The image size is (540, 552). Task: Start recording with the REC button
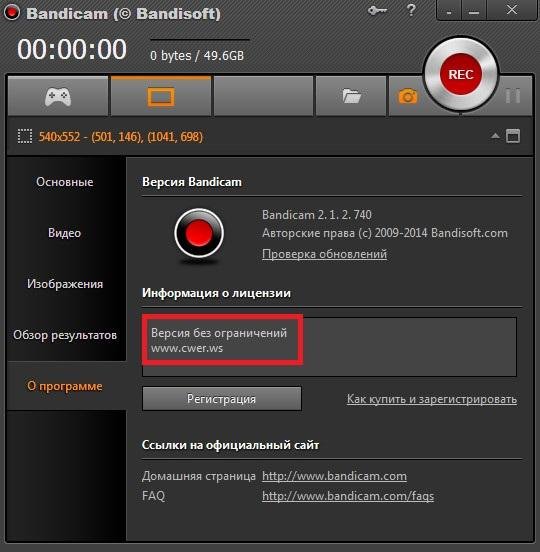click(x=461, y=75)
